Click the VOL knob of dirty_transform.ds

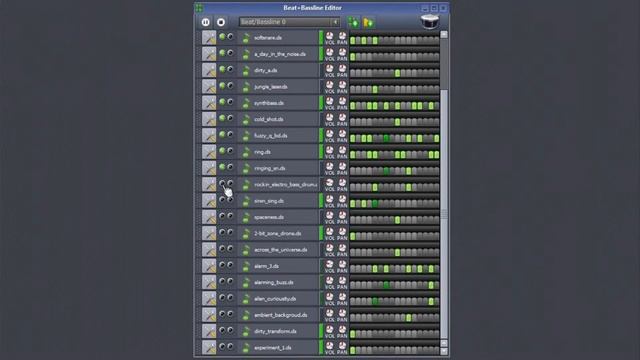point(329,330)
